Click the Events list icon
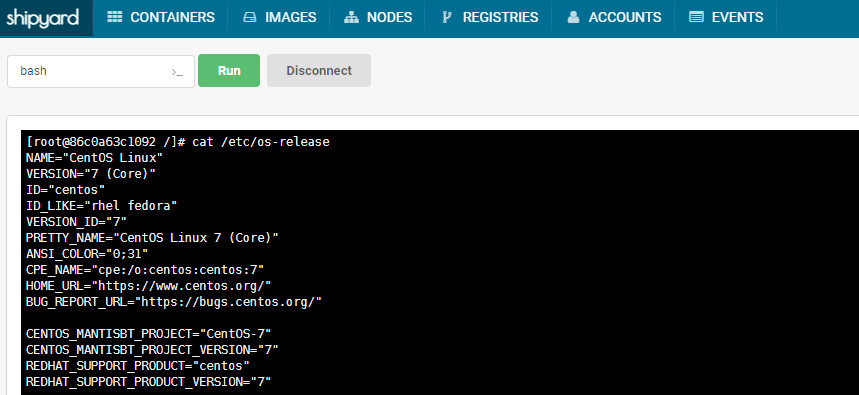859x395 pixels. pyautogui.click(x=696, y=18)
